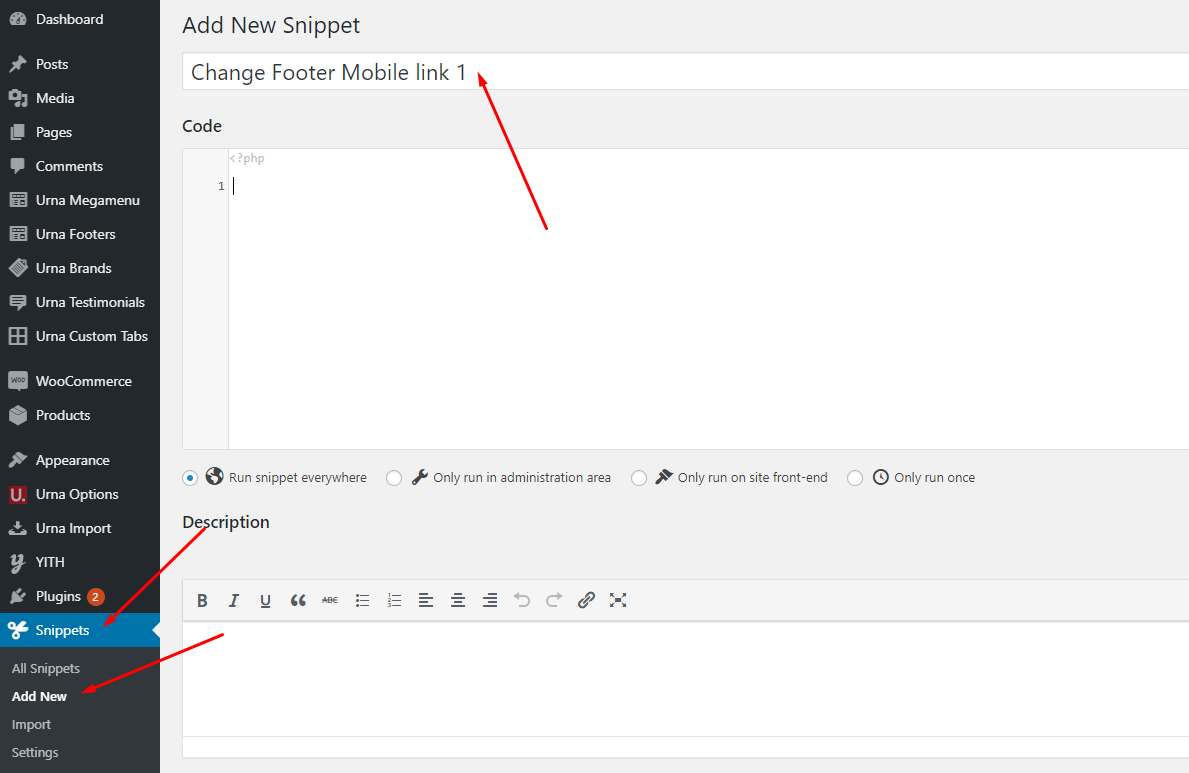Click the Bold formatting icon
This screenshot has width=1189, height=773.
[x=202, y=601]
